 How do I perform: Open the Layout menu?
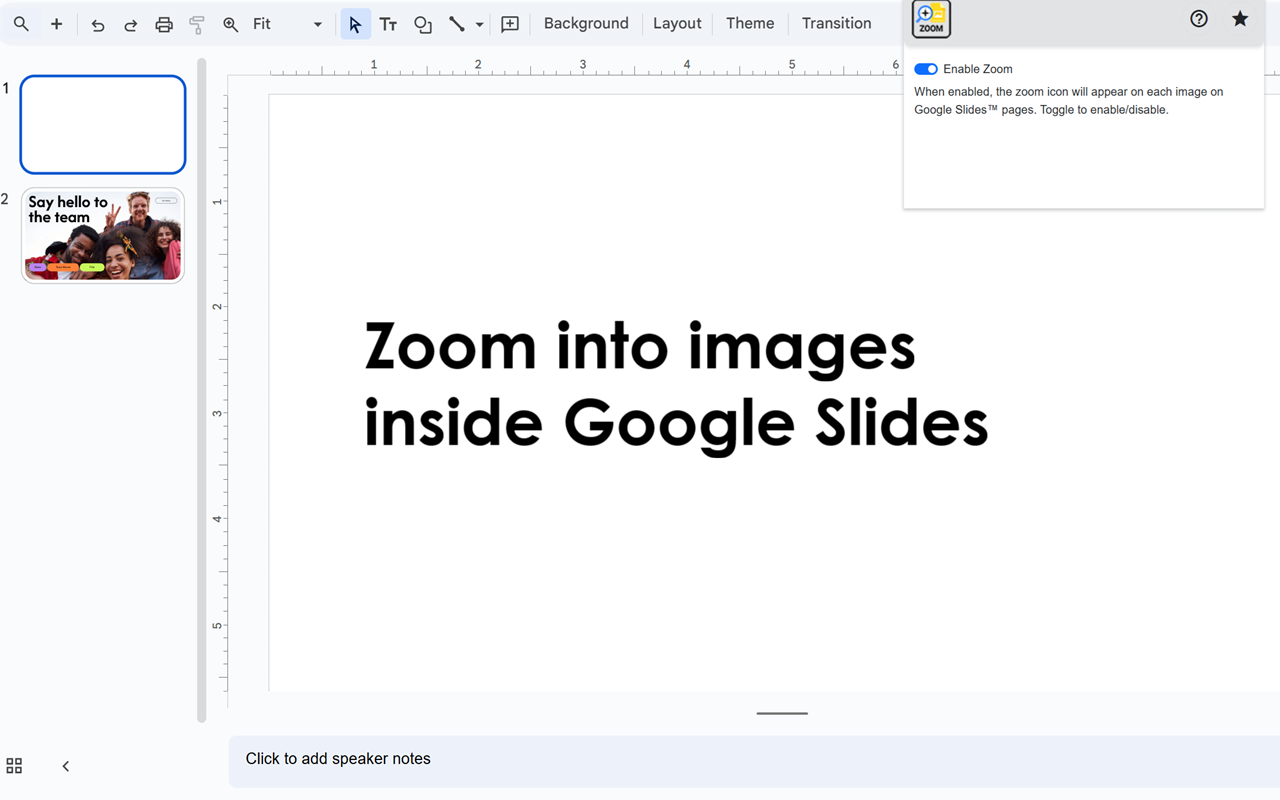click(677, 23)
